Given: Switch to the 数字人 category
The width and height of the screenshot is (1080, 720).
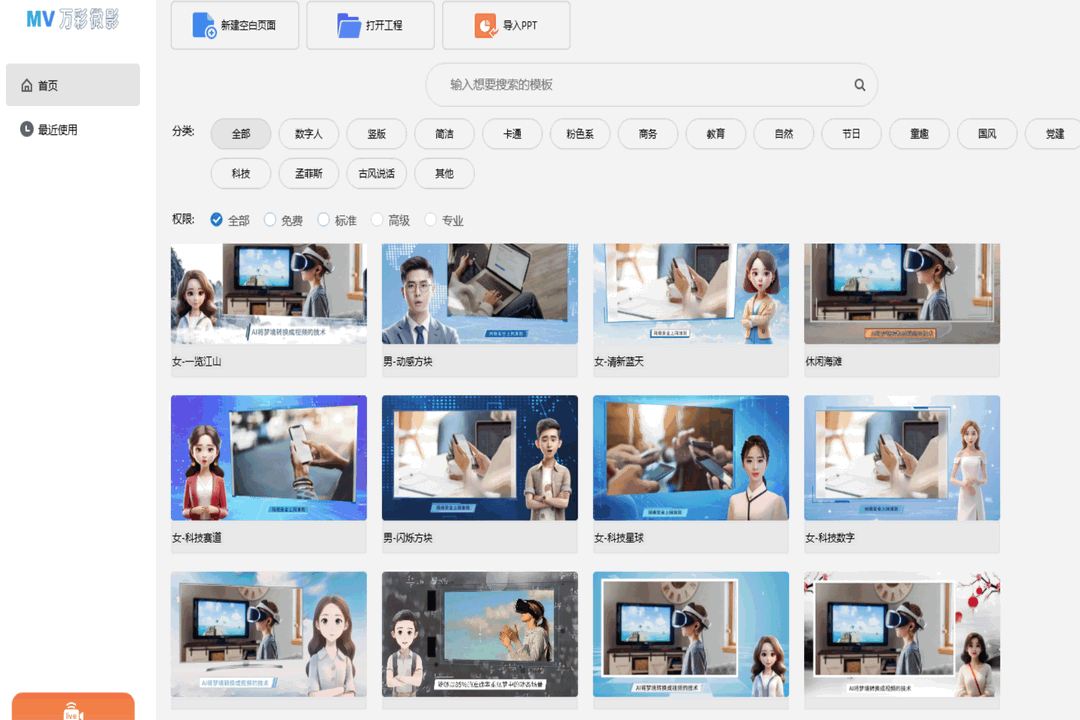Looking at the screenshot, I should (308, 133).
